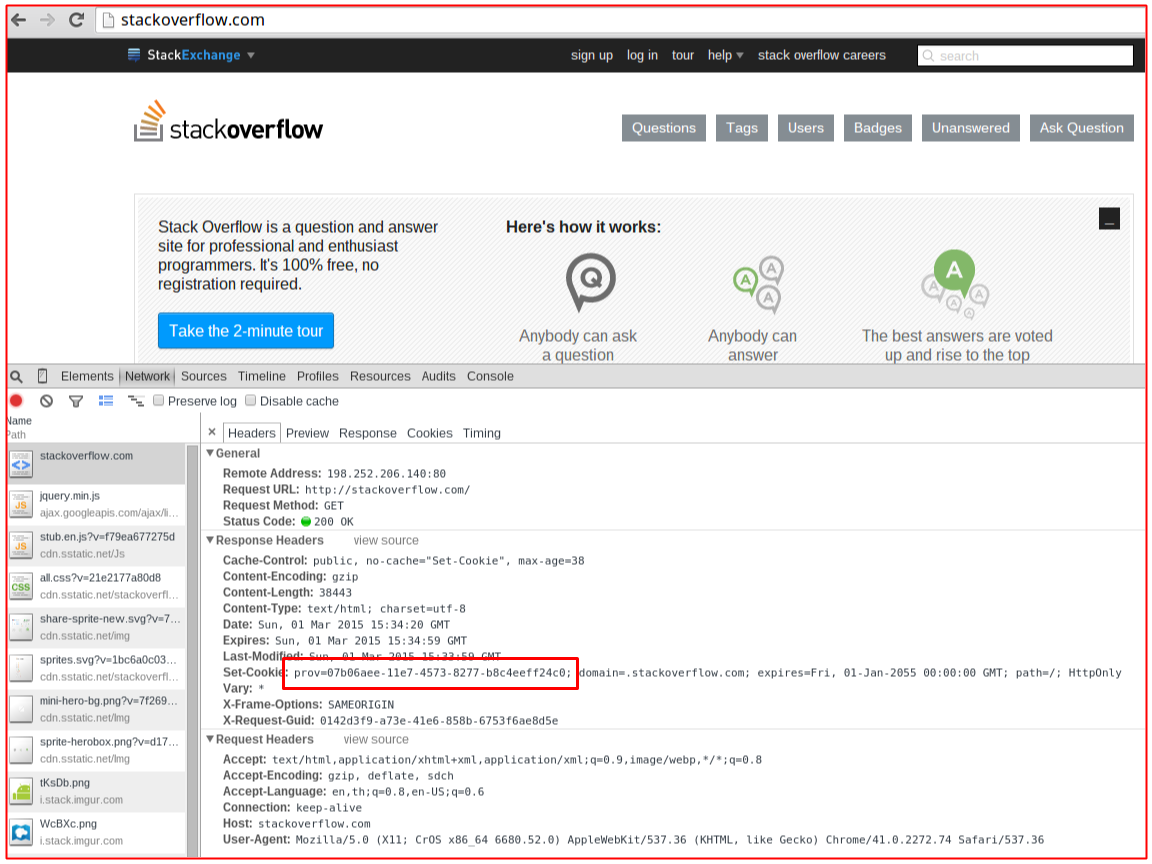
Task: Click the browser address bar
Action: tap(619, 20)
